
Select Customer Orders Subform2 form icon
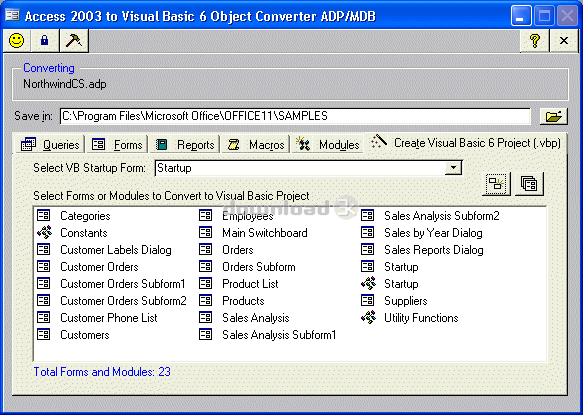[44, 300]
